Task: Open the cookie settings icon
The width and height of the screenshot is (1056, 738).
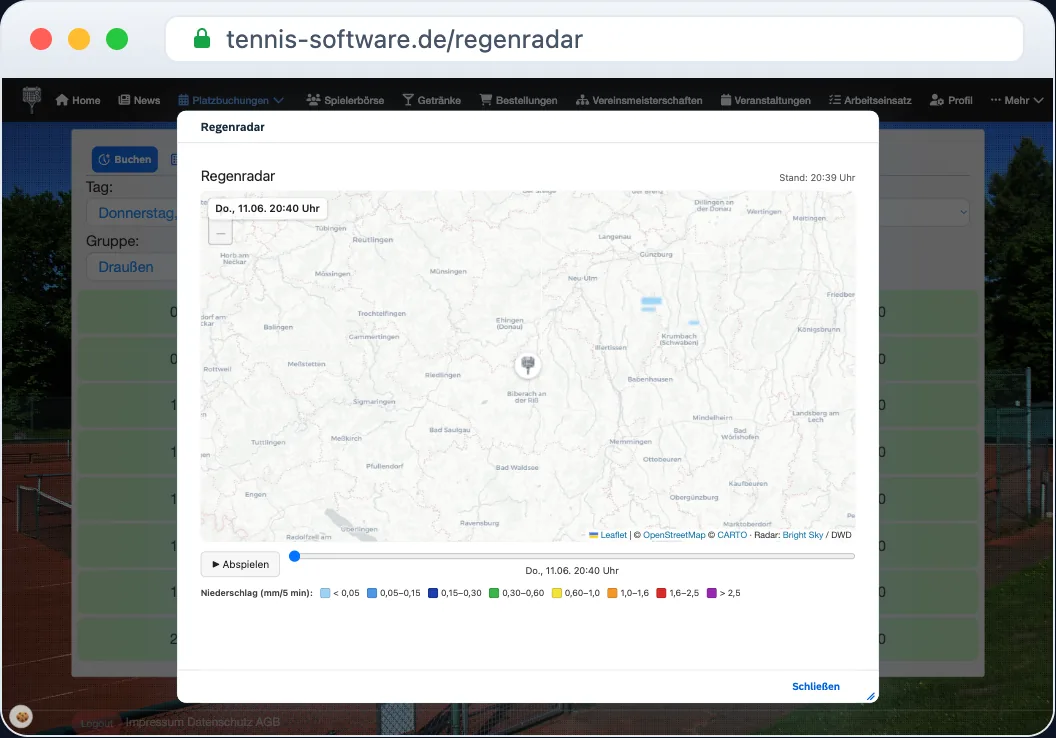Action: [x=22, y=717]
